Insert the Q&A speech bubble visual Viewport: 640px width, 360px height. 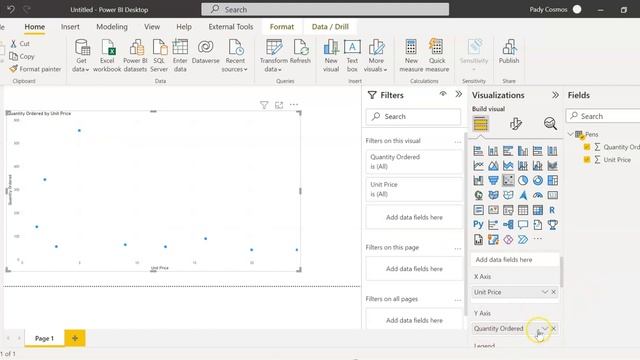point(522,224)
